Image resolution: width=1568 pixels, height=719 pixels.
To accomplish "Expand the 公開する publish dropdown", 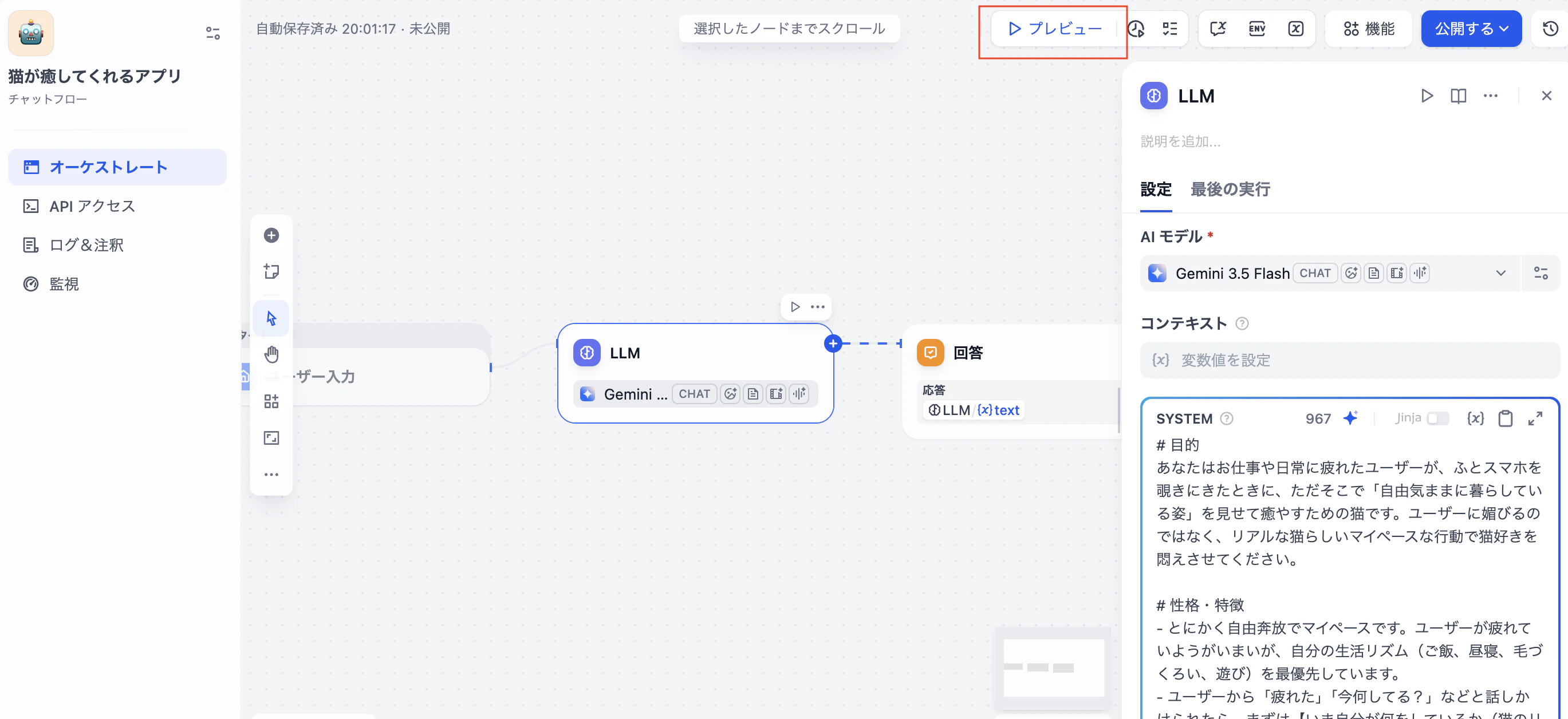I will coord(1471,29).
